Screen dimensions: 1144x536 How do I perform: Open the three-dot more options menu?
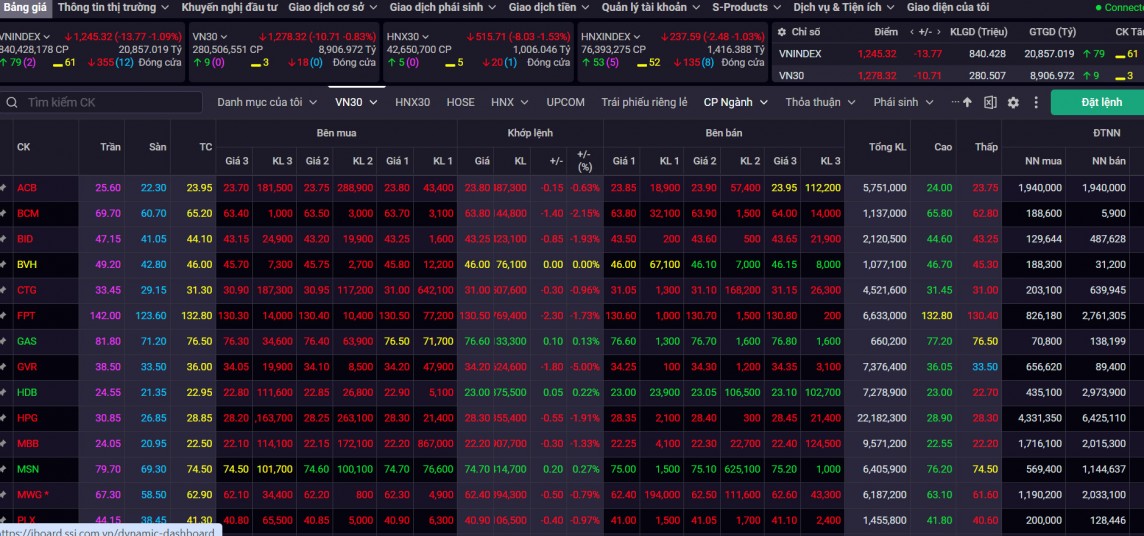[x=1036, y=102]
